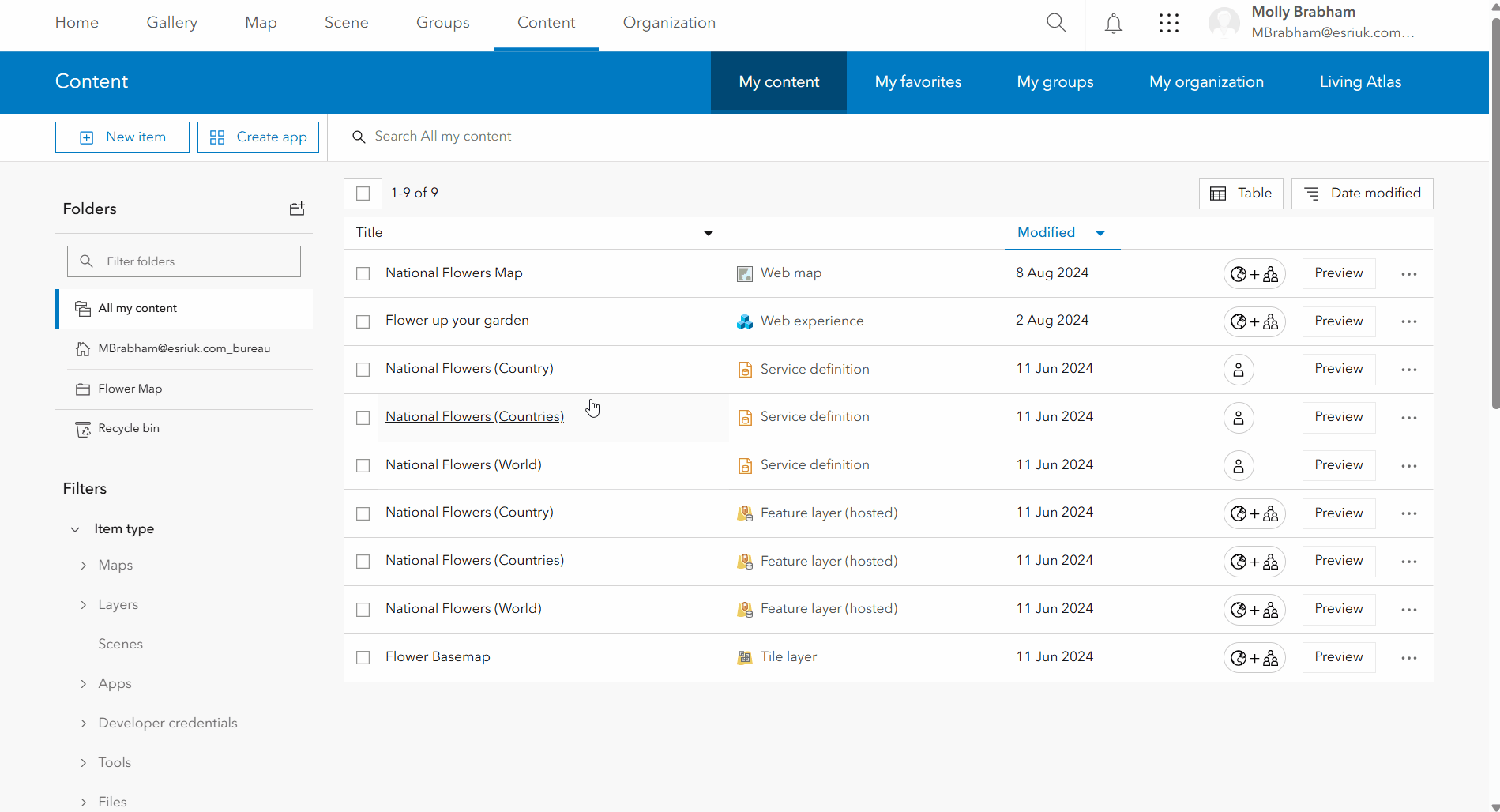Expand the Maps filter
Image resolution: width=1500 pixels, height=812 pixels.
click(x=84, y=566)
